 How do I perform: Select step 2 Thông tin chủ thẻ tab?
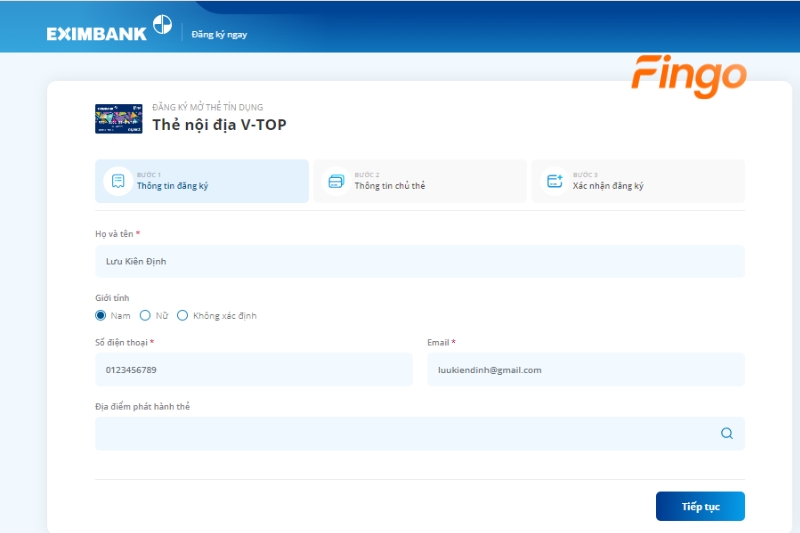(420, 181)
